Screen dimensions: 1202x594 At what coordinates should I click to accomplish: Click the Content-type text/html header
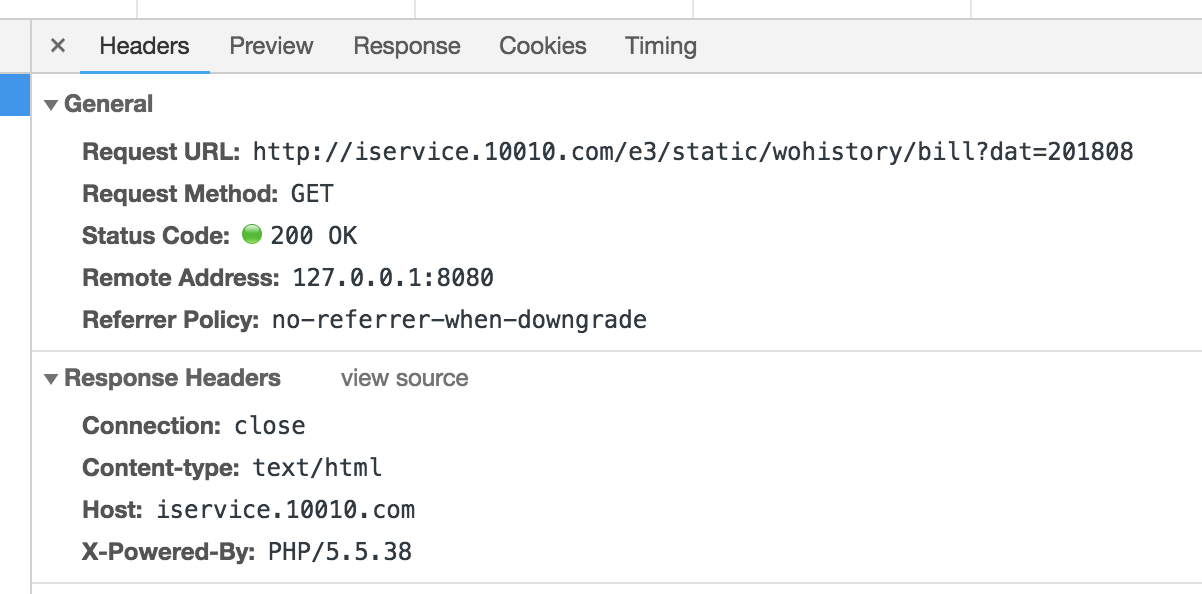click(232, 468)
